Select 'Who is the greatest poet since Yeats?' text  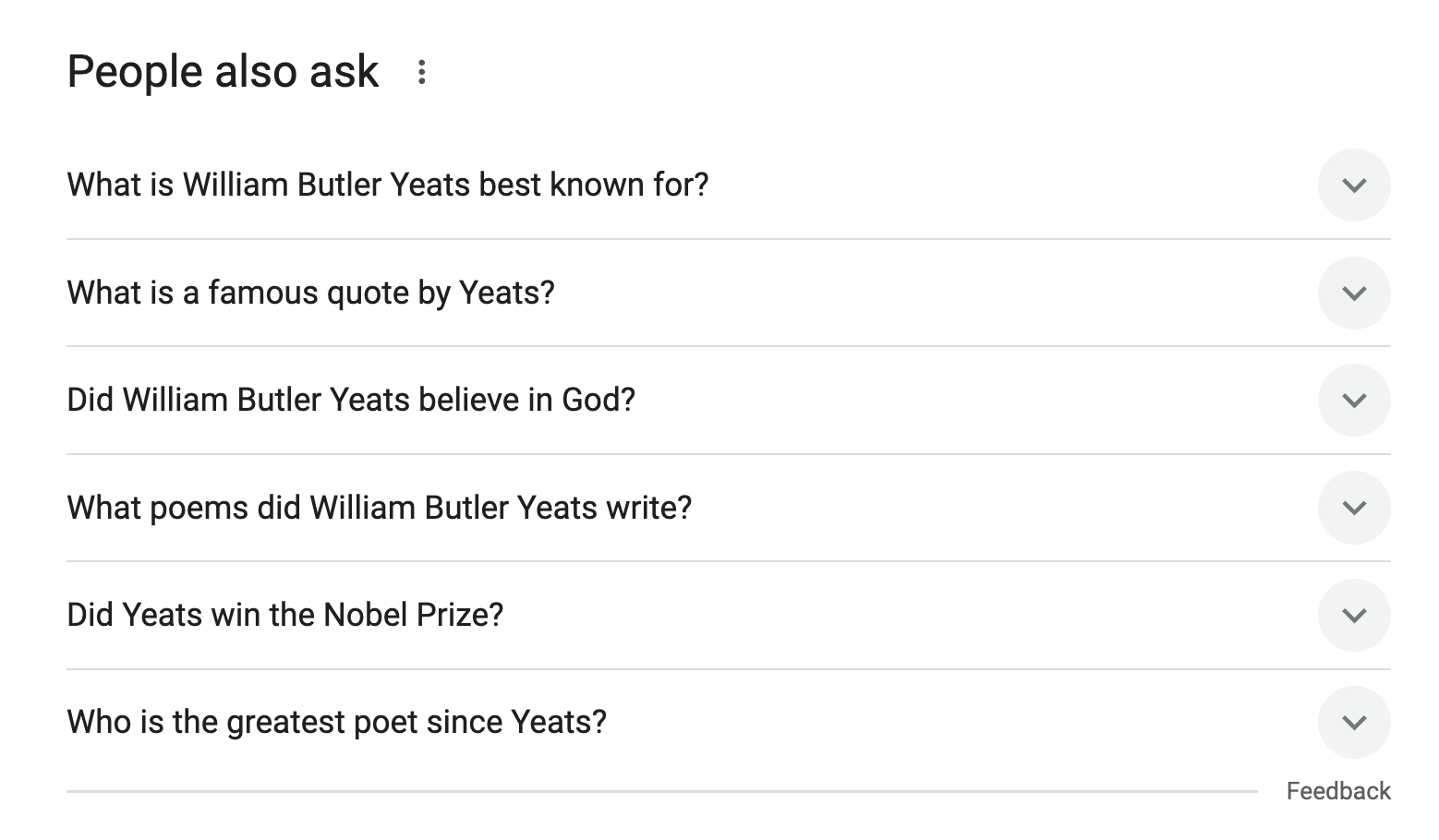point(336,723)
